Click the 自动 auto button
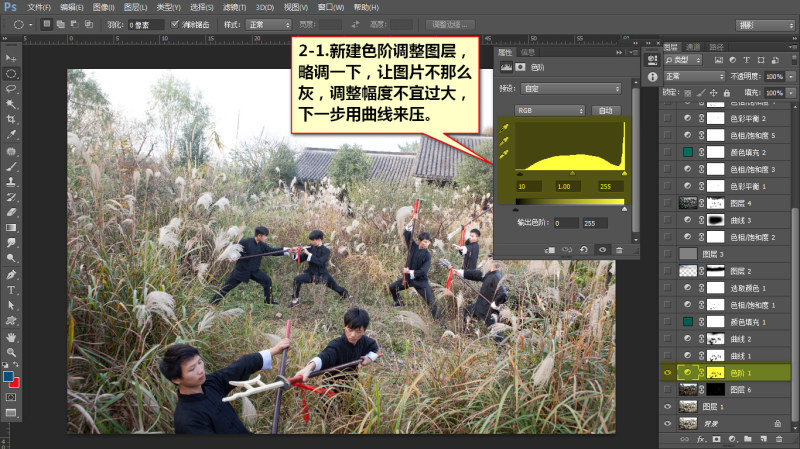The height and width of the screenshot is (449, 800). coord(606,110)
